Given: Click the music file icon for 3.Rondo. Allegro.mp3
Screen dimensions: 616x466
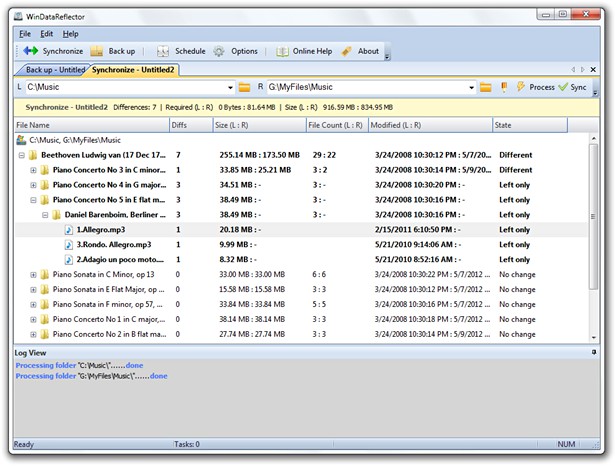Looking at the screenshot, I should pos(69,245).
